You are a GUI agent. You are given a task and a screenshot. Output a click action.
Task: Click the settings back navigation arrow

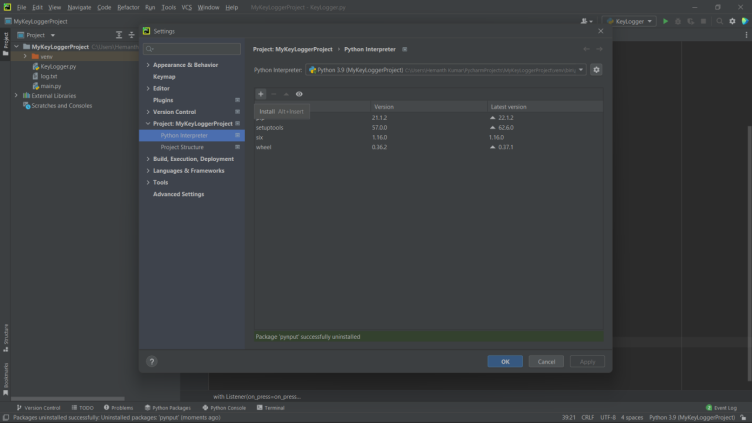[x=586, y=49]
